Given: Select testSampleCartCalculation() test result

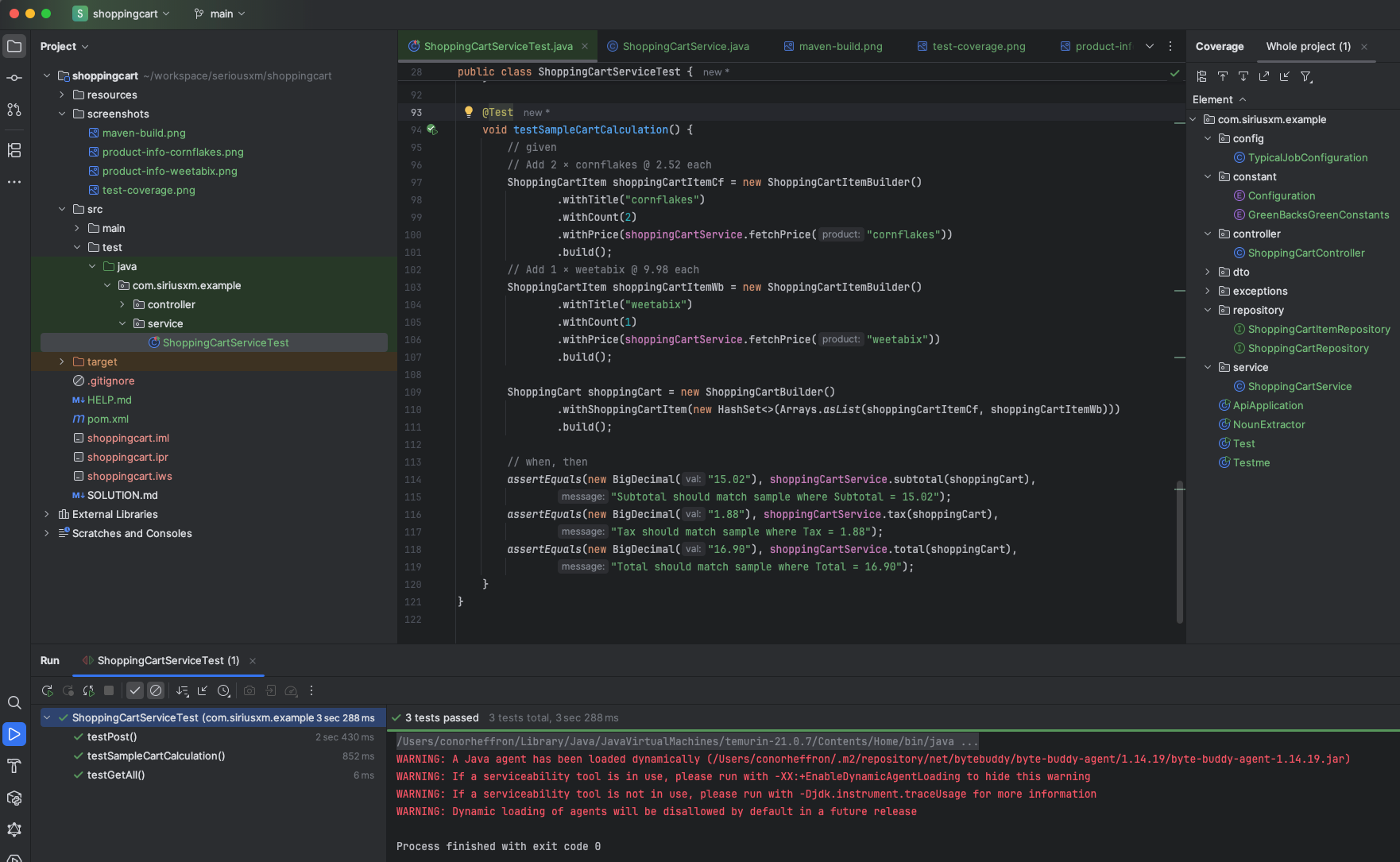Looking at the screenshot, I should tap(156, 756).
